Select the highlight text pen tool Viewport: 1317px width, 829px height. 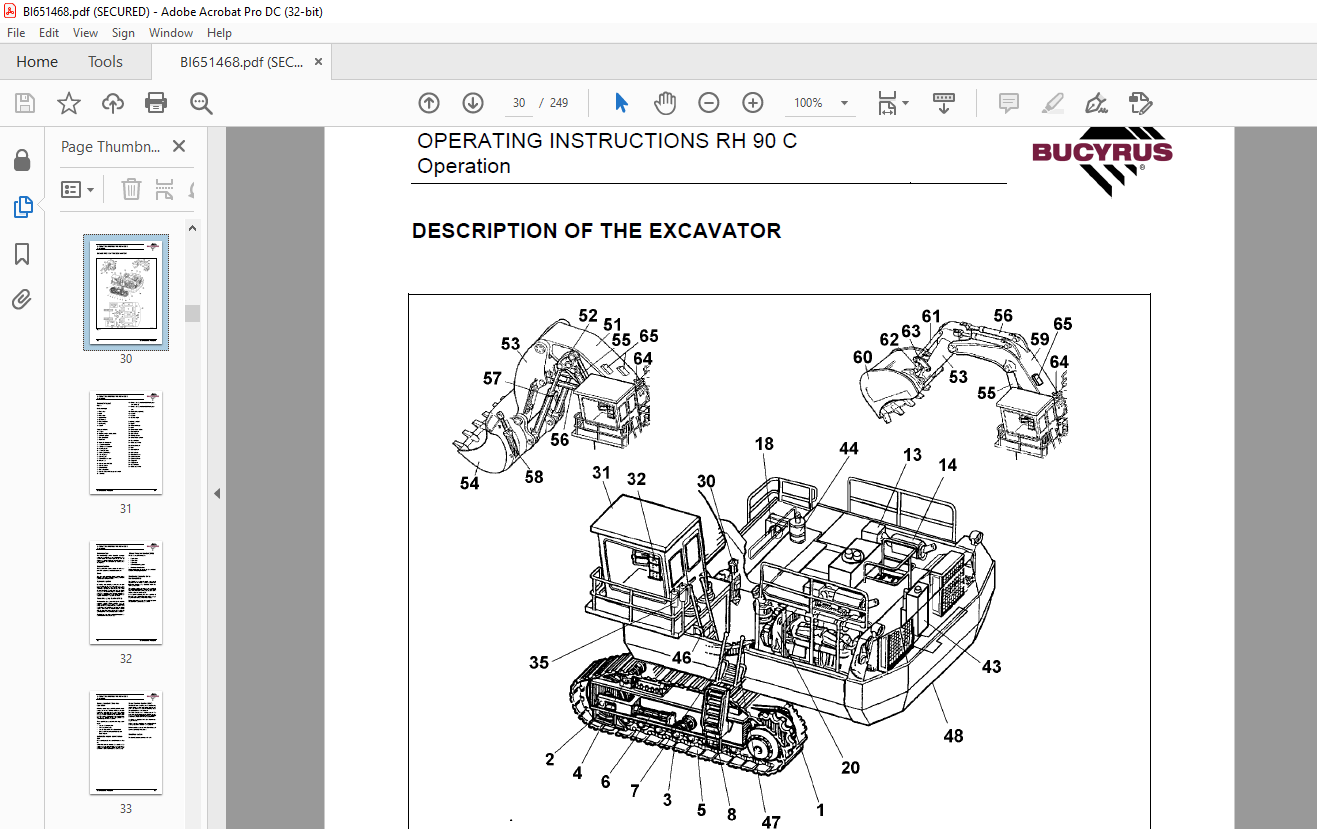[x=1052, y=103]
